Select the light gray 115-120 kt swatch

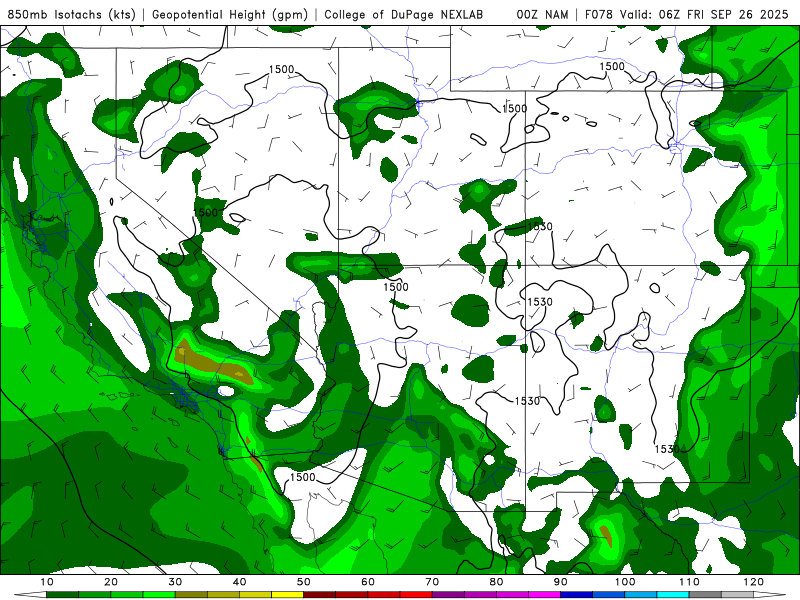737,595
